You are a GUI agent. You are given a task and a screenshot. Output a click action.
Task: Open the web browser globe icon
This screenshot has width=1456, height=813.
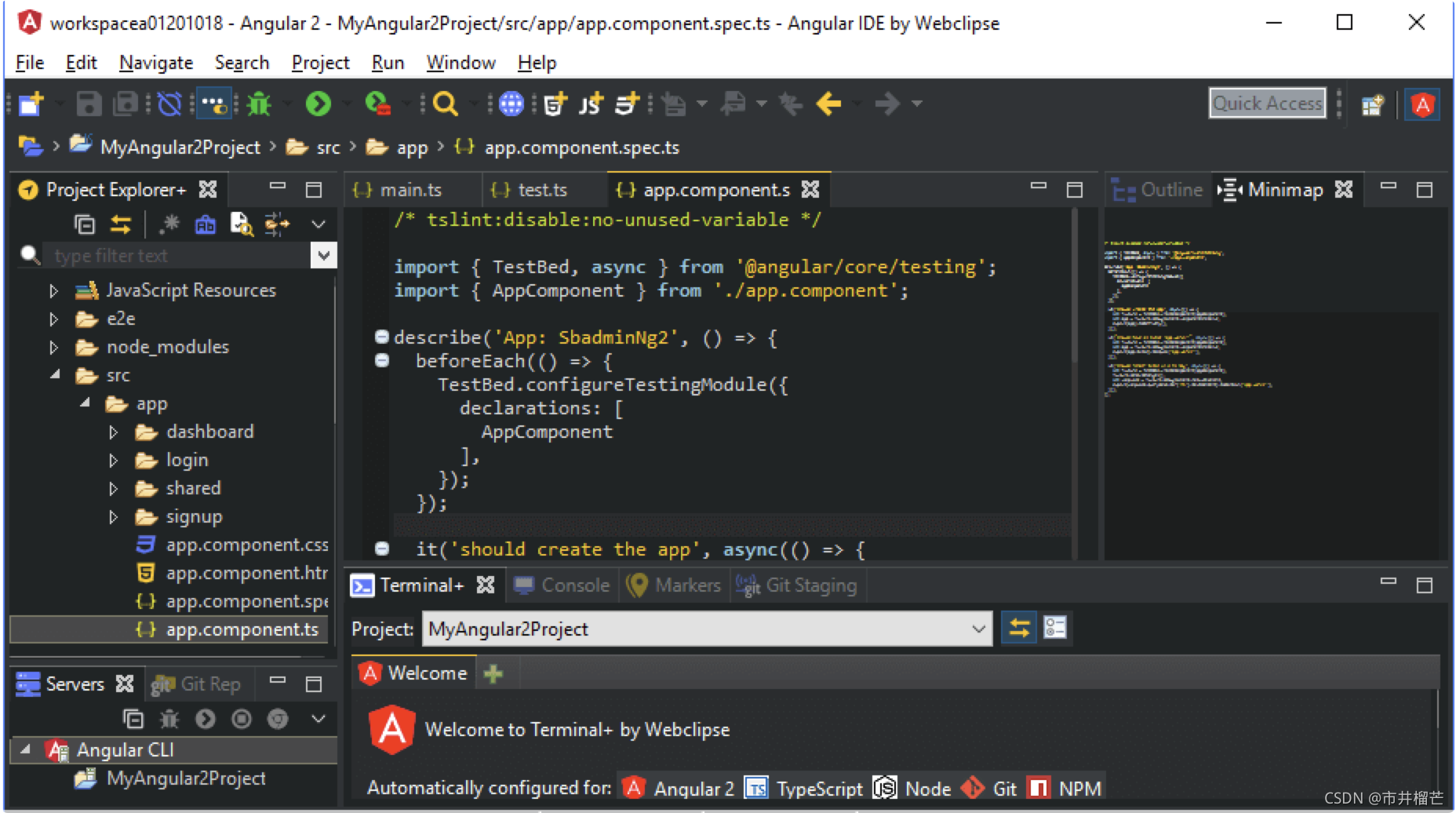pyautogui.click(x=511, y=104)
